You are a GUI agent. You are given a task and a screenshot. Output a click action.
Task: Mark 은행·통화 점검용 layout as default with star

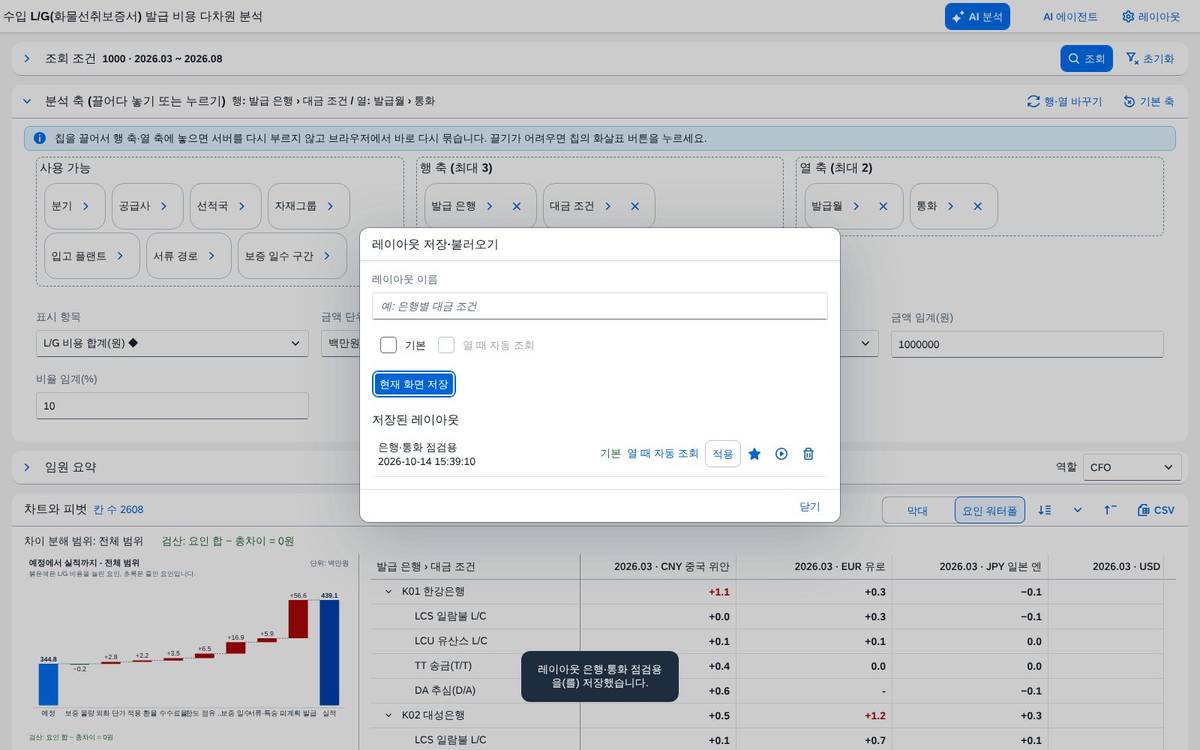coord(755,454)
